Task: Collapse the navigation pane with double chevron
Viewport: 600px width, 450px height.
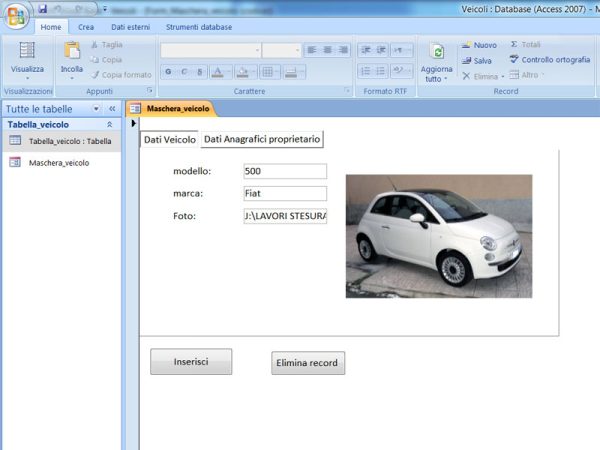Action: pyautogui.click(x=112, y=108)
